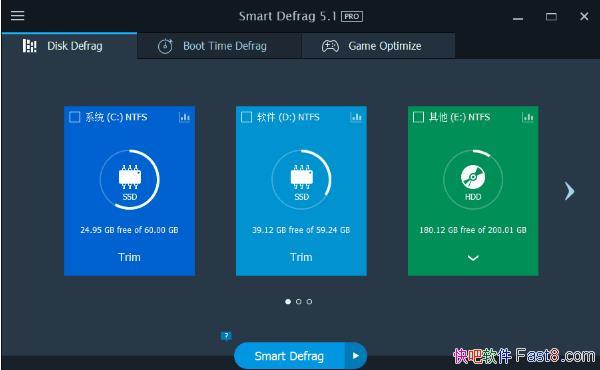Maximize the Smart Defrag window
Image resolution: width=600 pixels, height=370 pixels.
[x=551, y=16]
